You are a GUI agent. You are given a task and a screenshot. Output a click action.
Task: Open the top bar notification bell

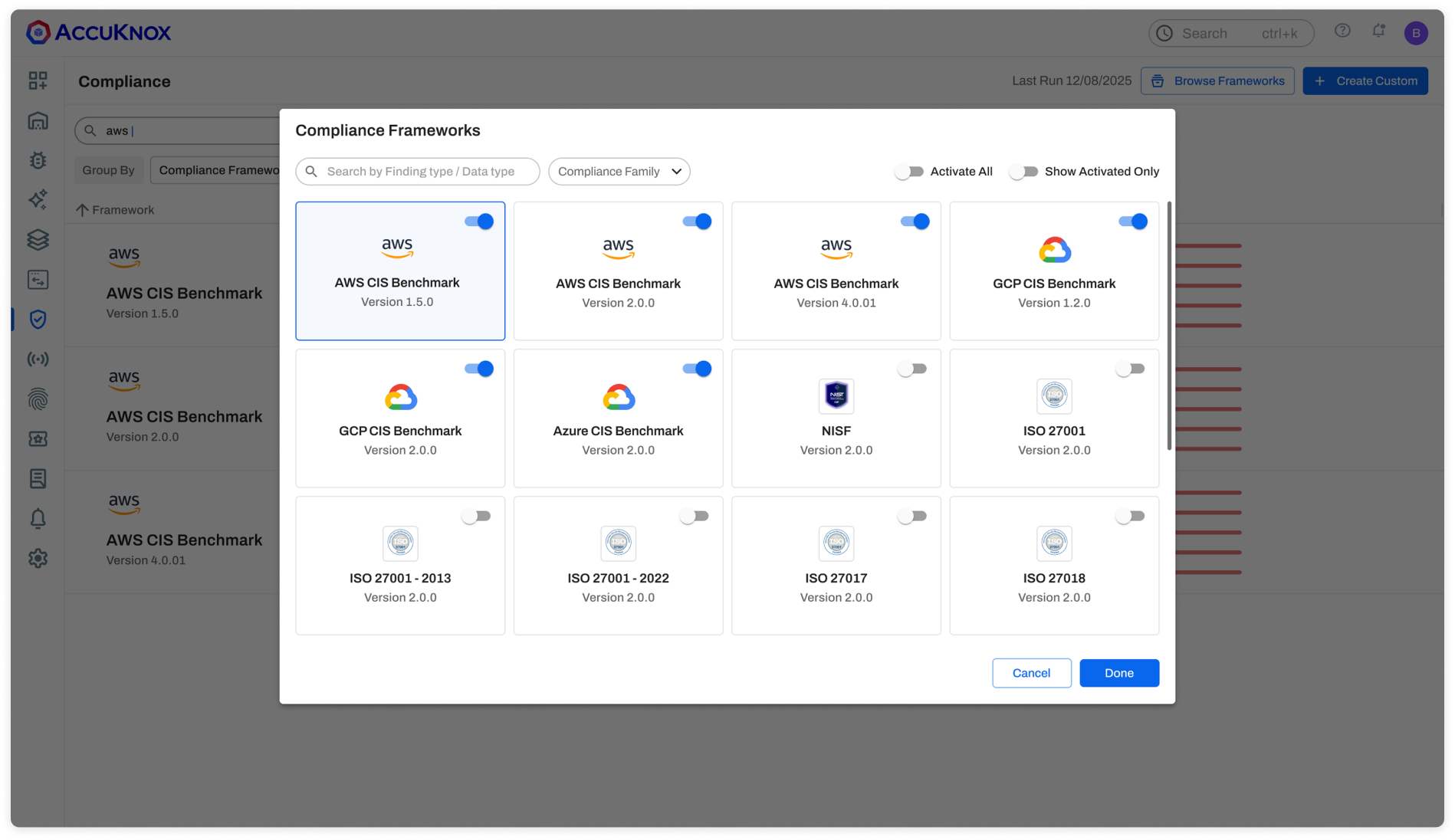1378,31
